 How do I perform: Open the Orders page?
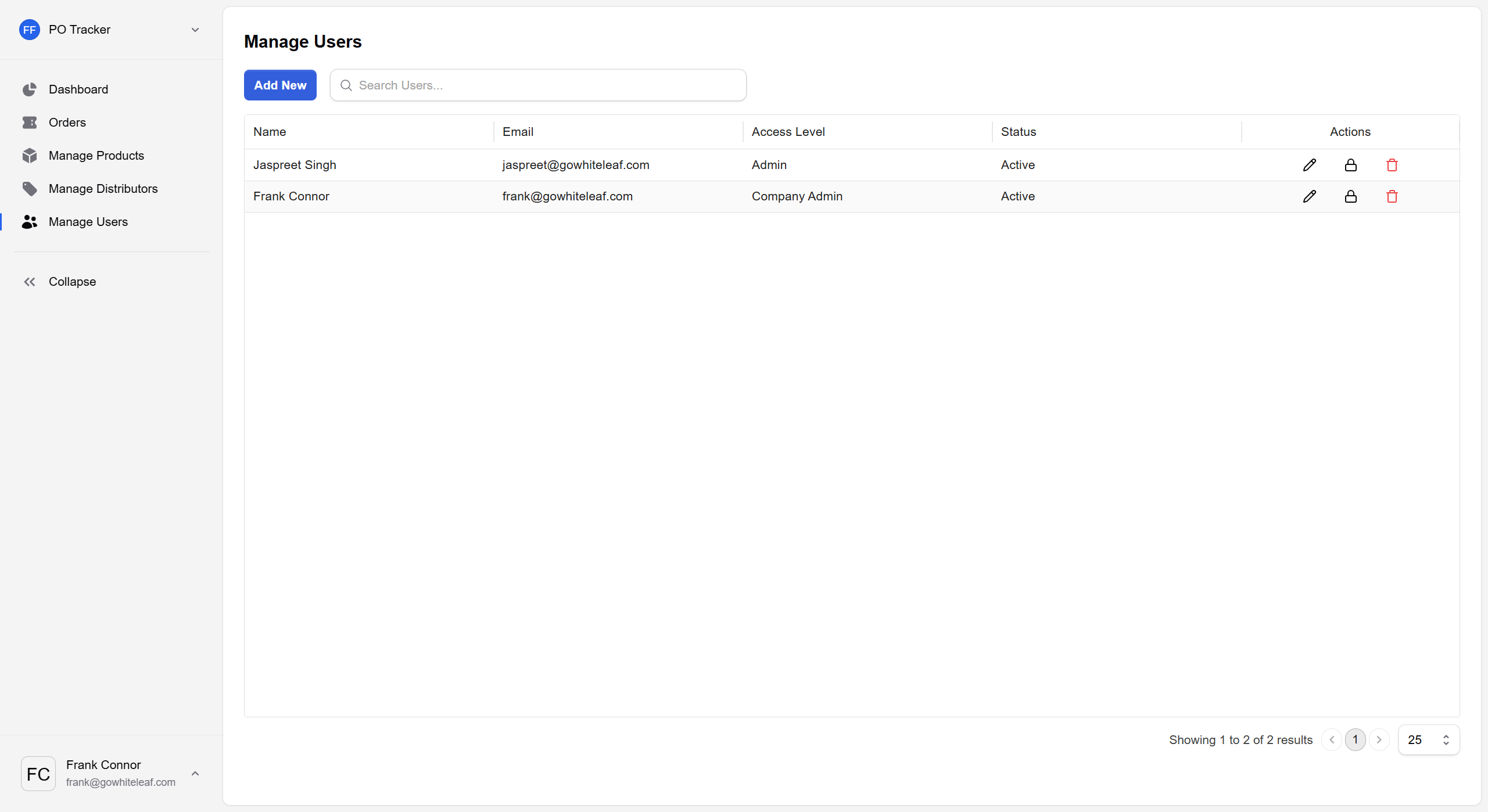pos(67,123)
